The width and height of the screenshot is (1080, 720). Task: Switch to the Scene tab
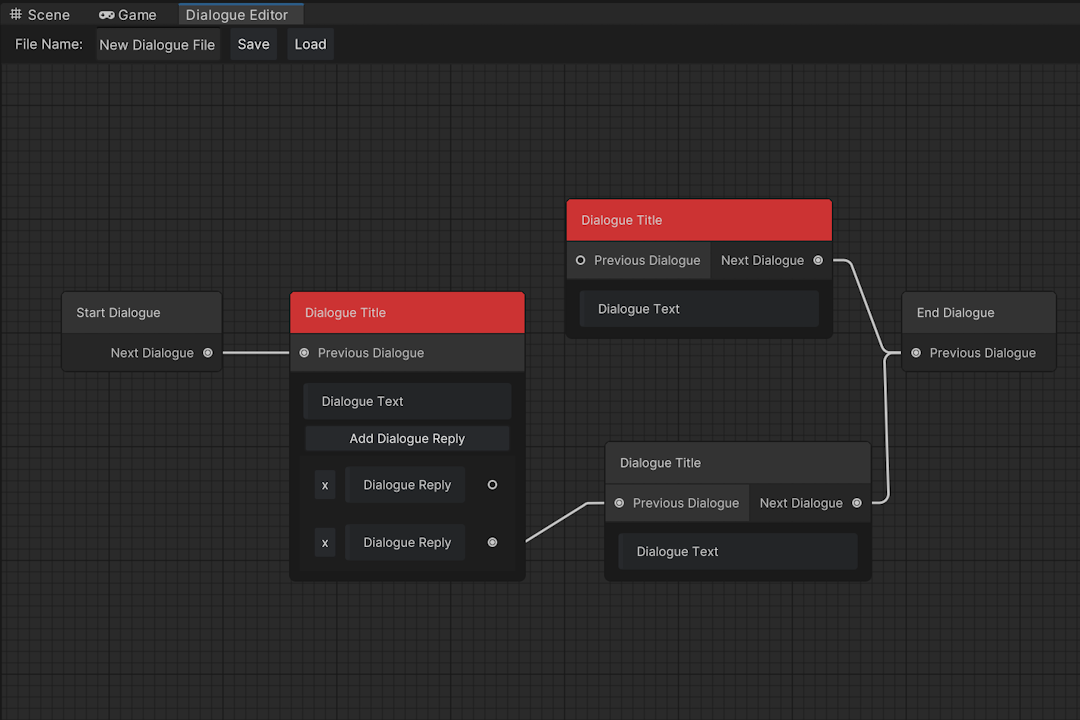(x=40, y=14)
